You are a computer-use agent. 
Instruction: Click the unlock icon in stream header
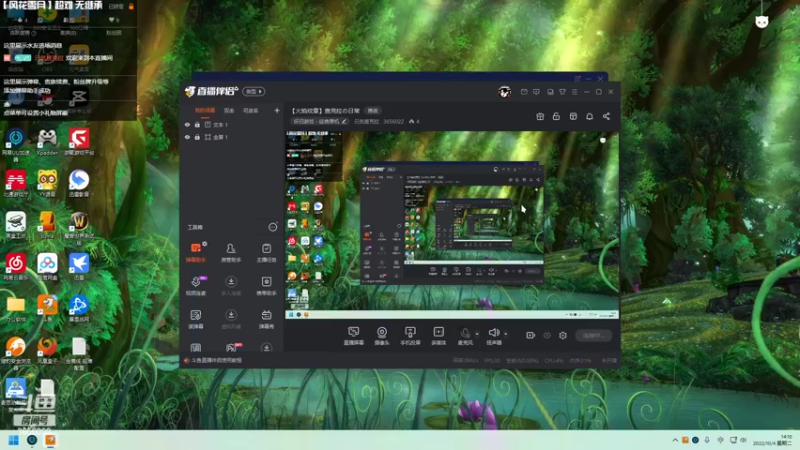556,116
